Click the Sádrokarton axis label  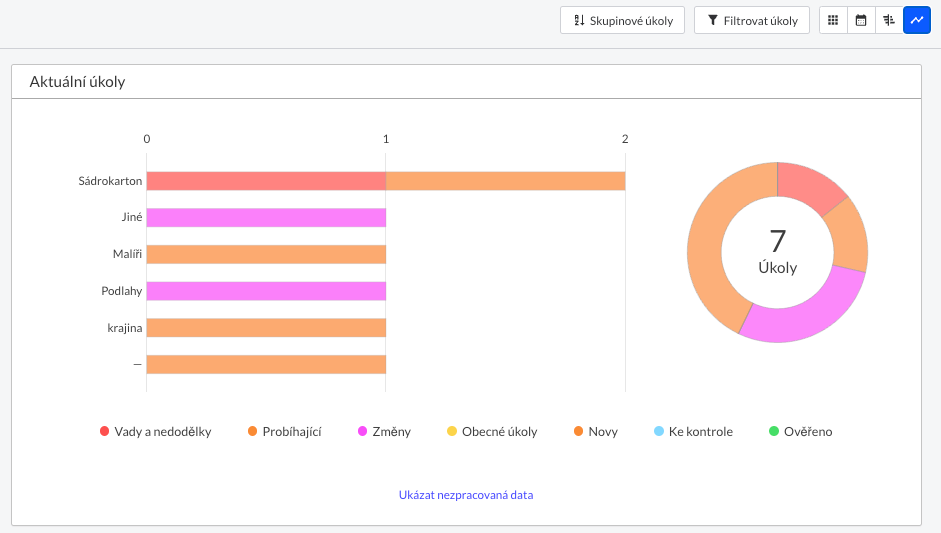(110, 181)
